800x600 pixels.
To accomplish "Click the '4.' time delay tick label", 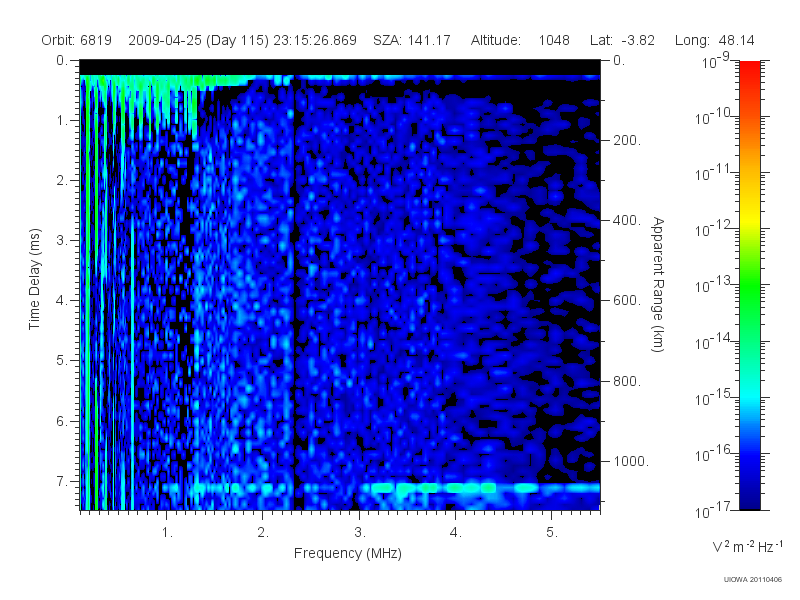I will click(62, 301).
